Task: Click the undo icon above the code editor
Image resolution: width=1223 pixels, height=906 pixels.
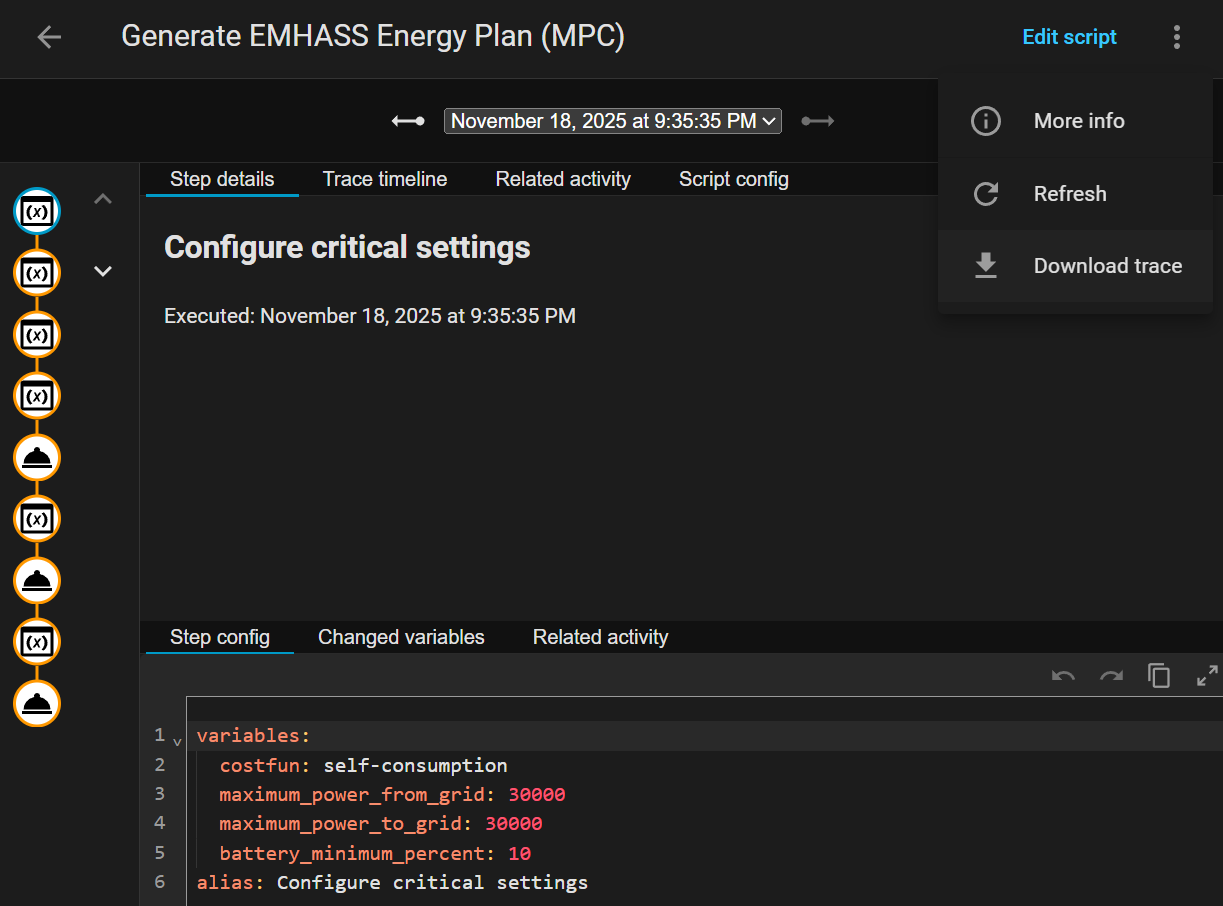Action: [1063, 676]
